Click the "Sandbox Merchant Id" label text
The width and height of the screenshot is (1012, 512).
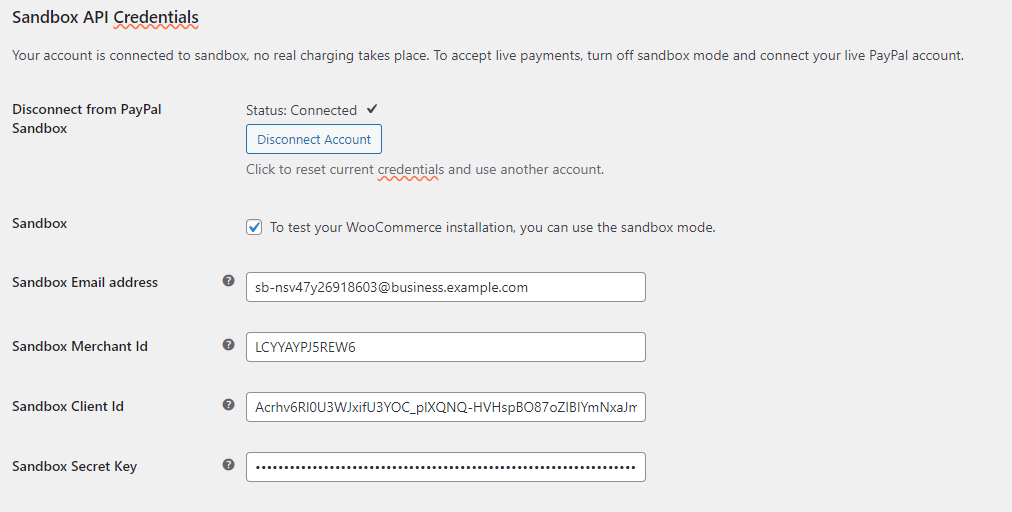pyautogui.click(x=80, y=346)
